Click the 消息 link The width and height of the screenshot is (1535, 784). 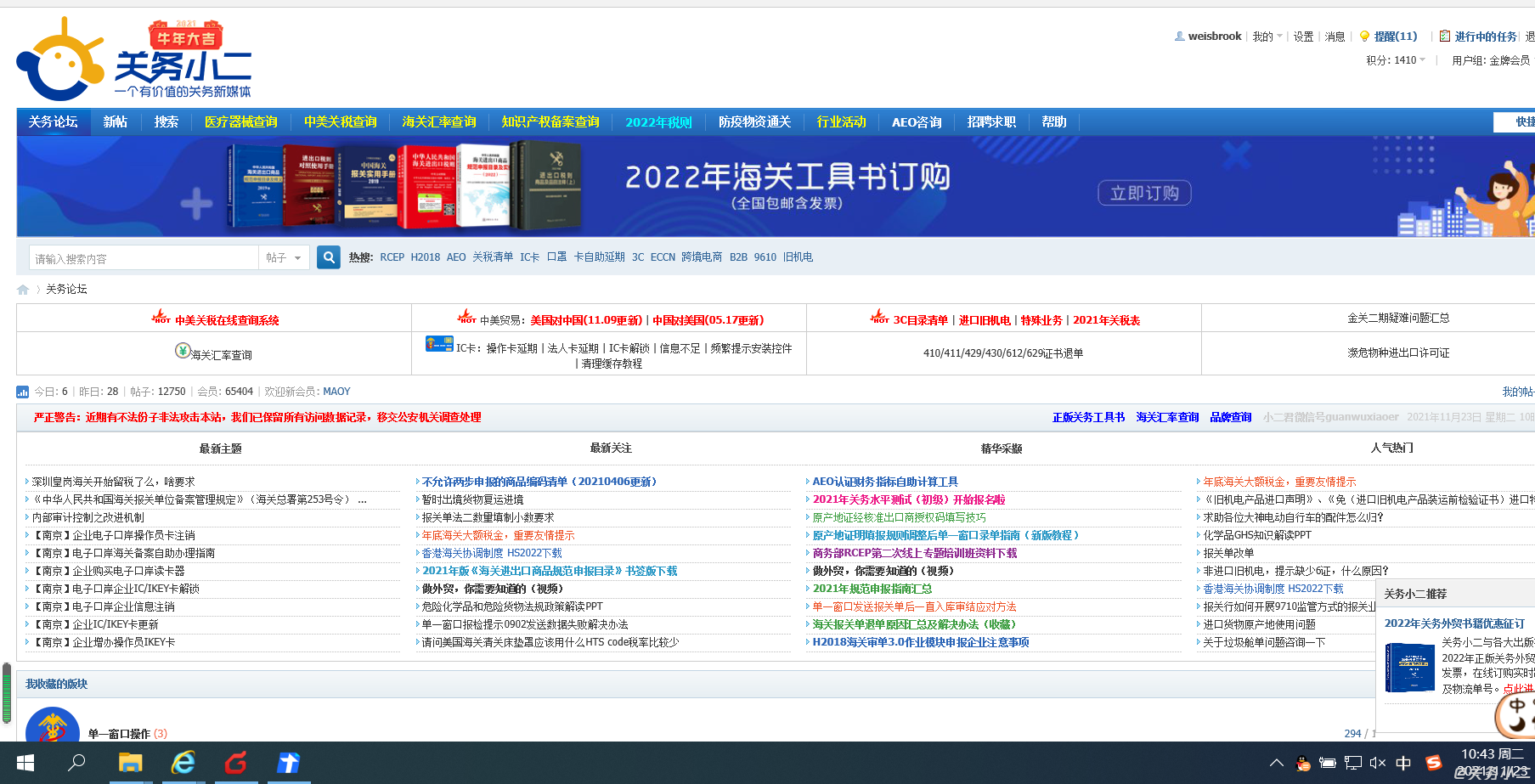(1335, 37)
